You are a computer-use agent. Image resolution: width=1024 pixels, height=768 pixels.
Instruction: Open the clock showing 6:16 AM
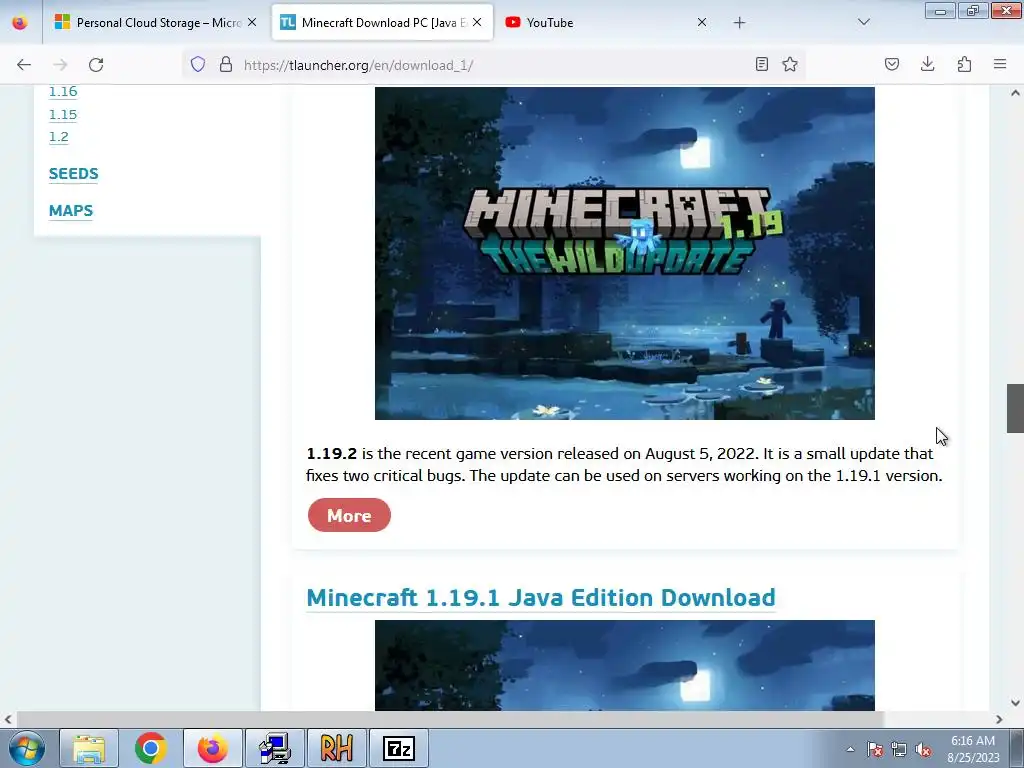pos(972,748)
